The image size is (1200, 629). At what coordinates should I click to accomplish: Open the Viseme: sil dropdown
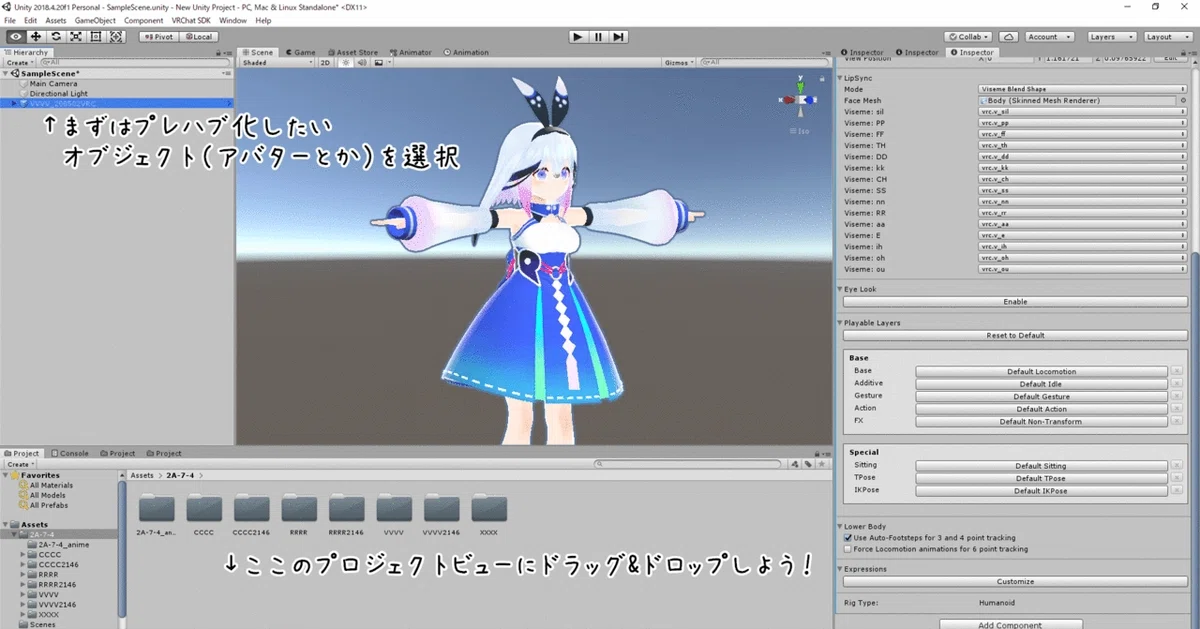pyautogui.click(x=1082, y=112)
